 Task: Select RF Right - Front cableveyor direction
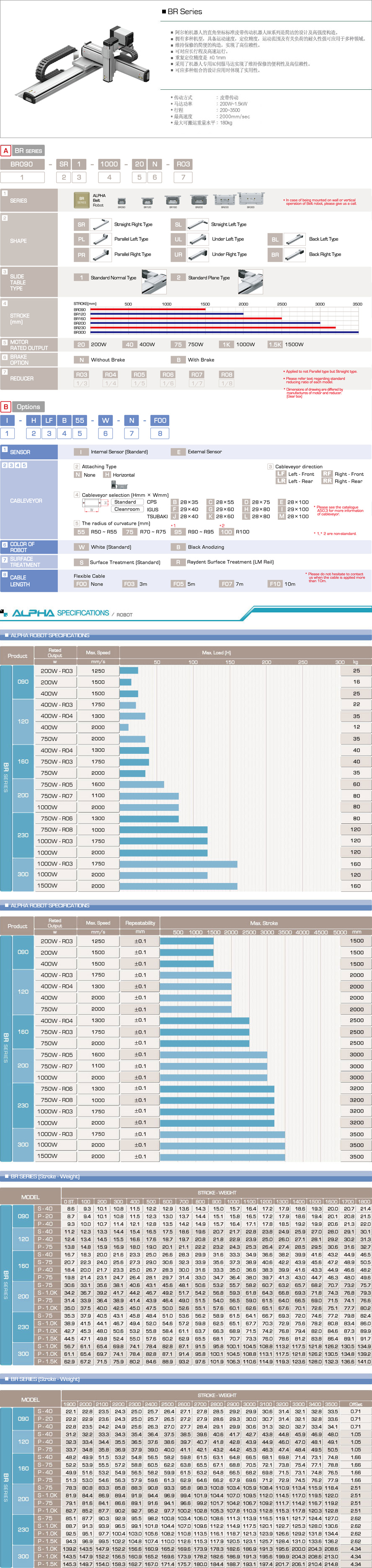[x=327, y=474]
